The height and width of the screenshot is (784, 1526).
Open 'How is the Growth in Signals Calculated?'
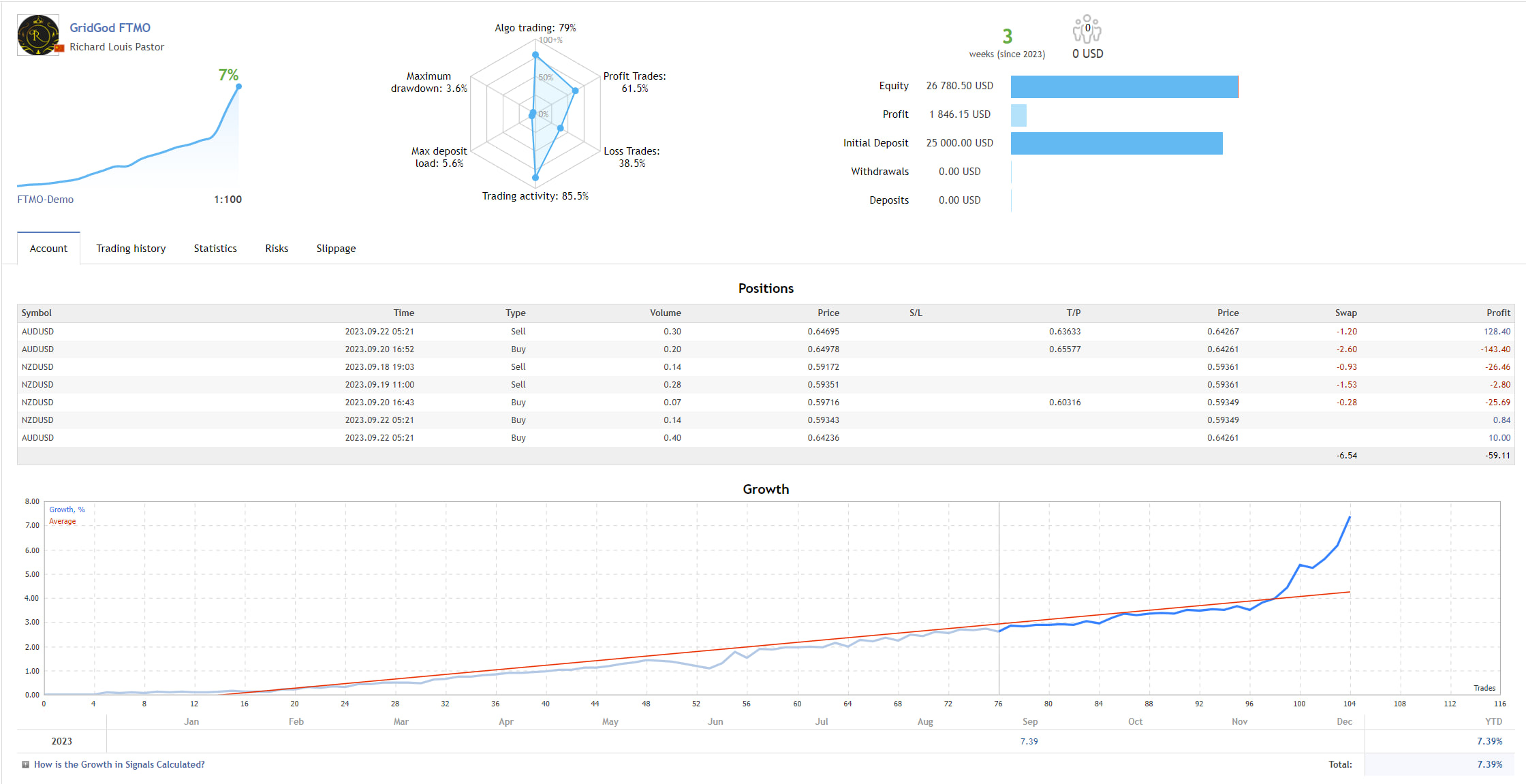119,765
